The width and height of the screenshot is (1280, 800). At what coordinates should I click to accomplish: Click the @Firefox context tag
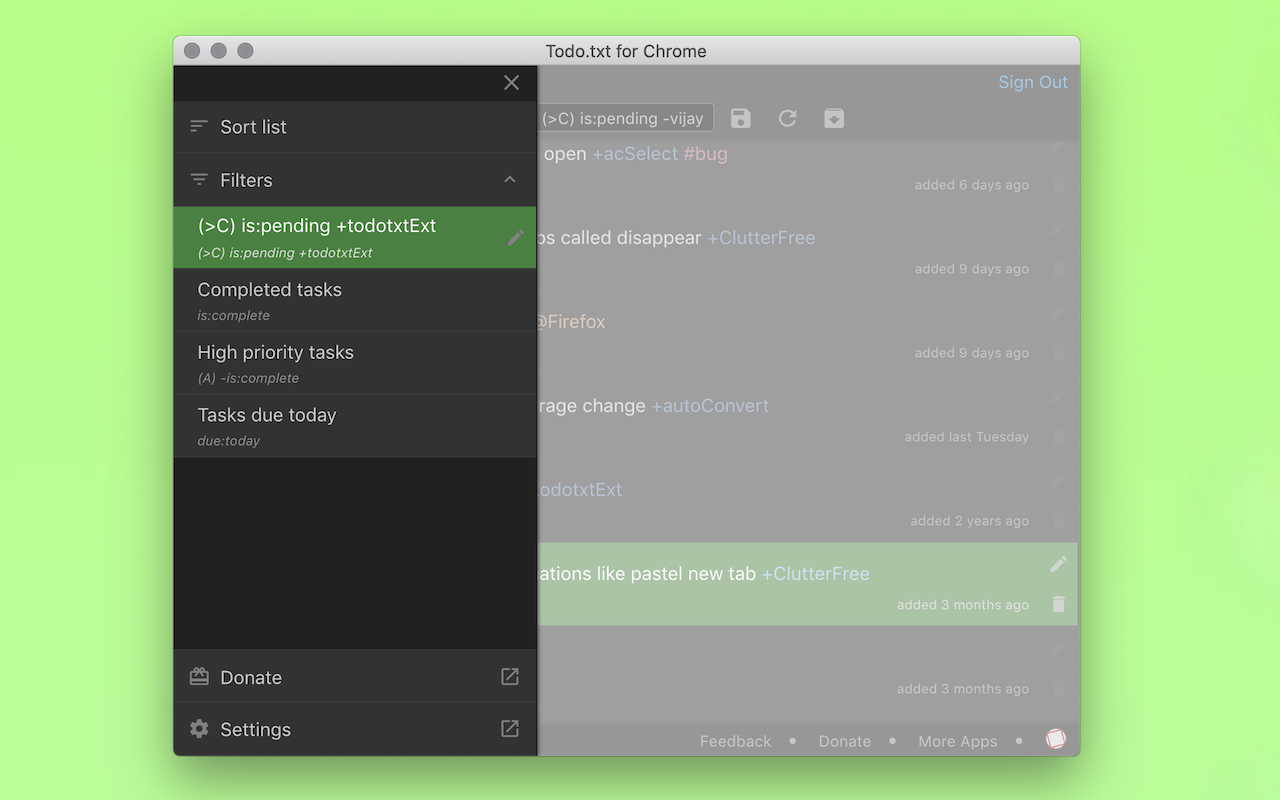(570, 322)
